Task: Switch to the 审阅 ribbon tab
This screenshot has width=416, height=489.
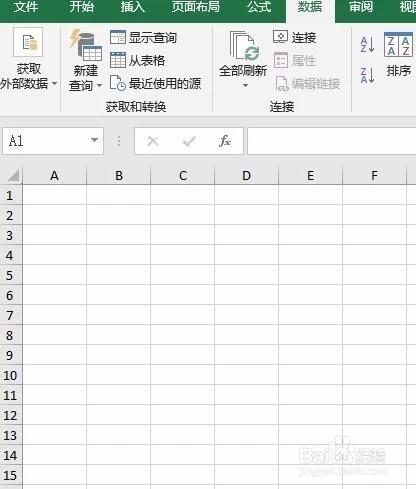Action: pyautogui.click(x=361, y=7)
